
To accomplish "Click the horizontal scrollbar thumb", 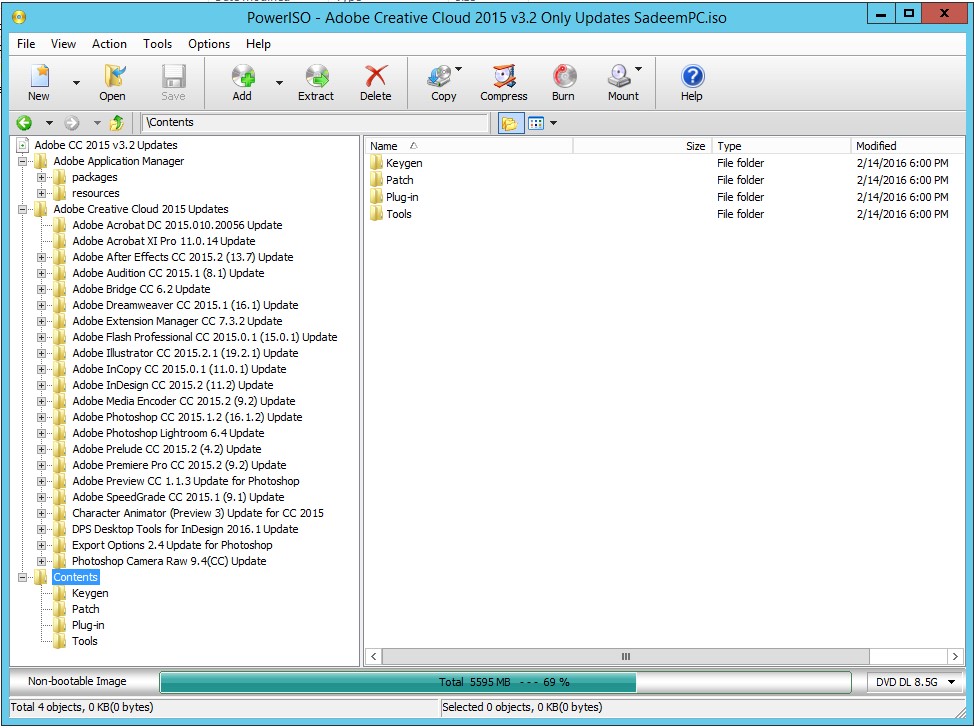I will [x=626, y=657].
